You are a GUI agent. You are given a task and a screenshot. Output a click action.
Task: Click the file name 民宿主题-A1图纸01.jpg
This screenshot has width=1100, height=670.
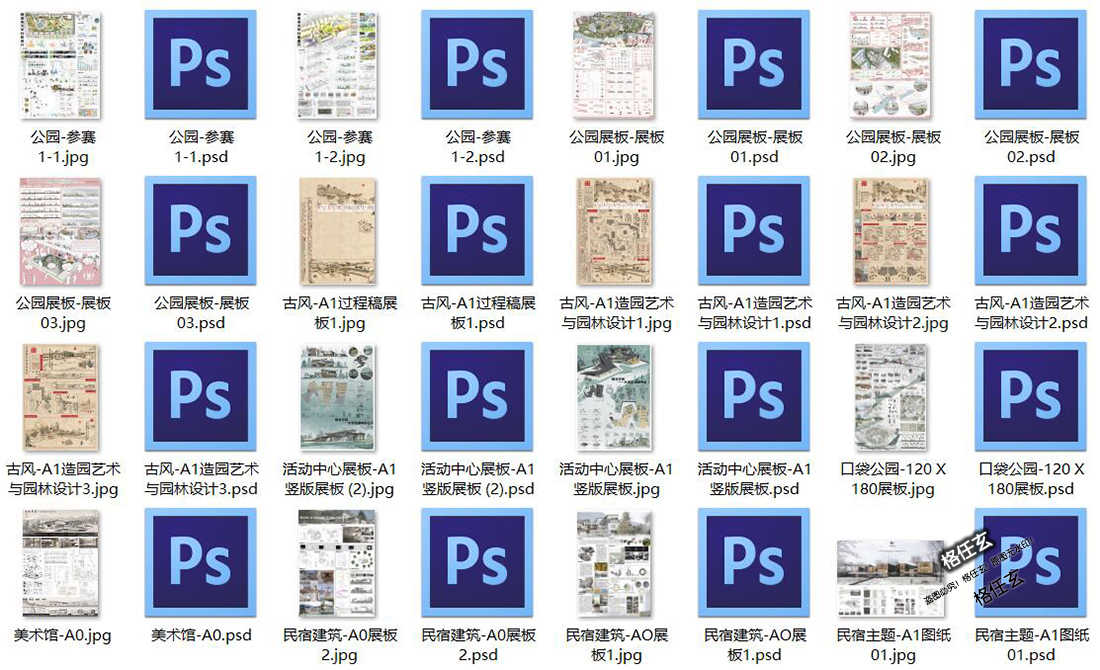pos(893,645)
